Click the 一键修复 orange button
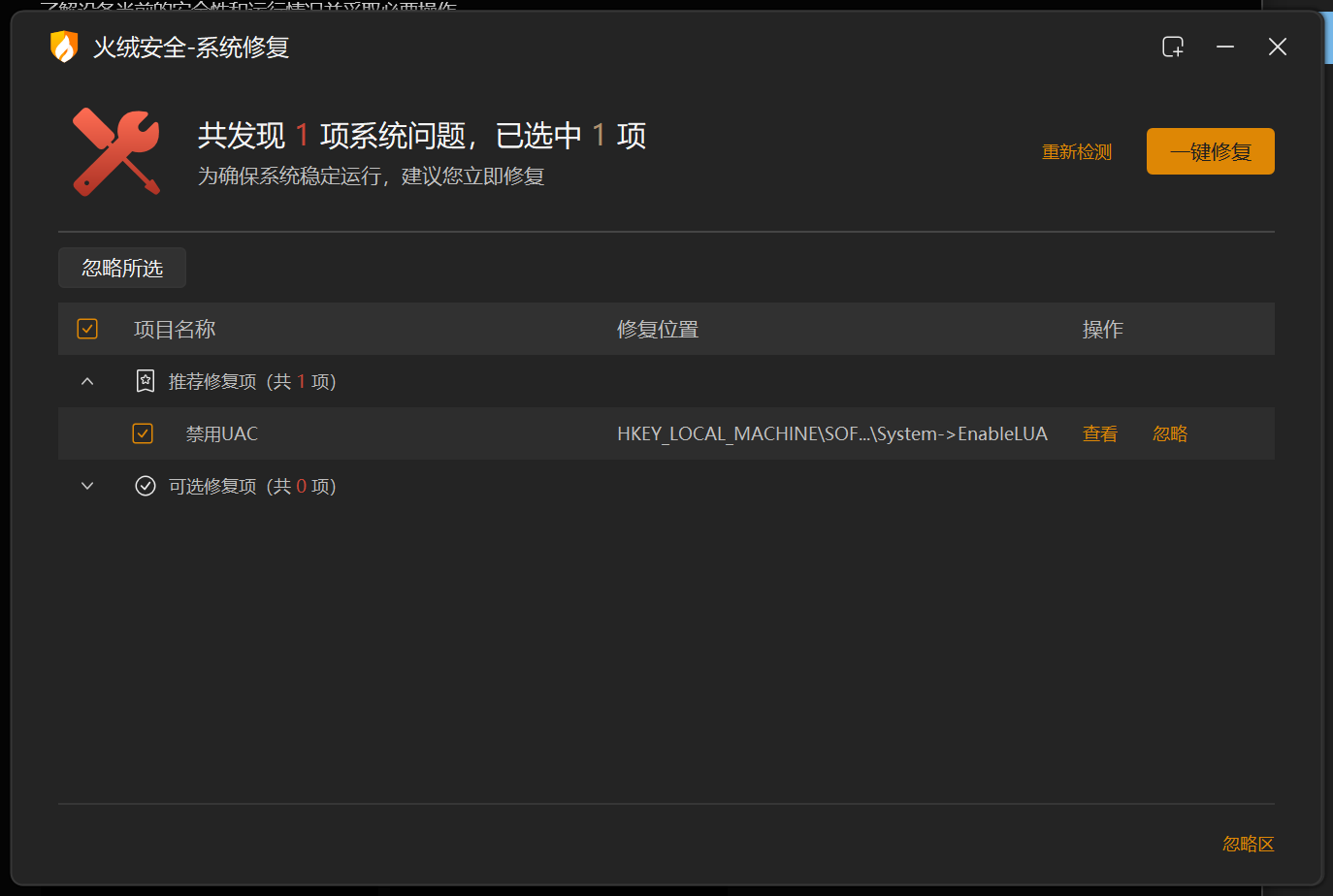The image size is (1333, 896). [1210, 151]
